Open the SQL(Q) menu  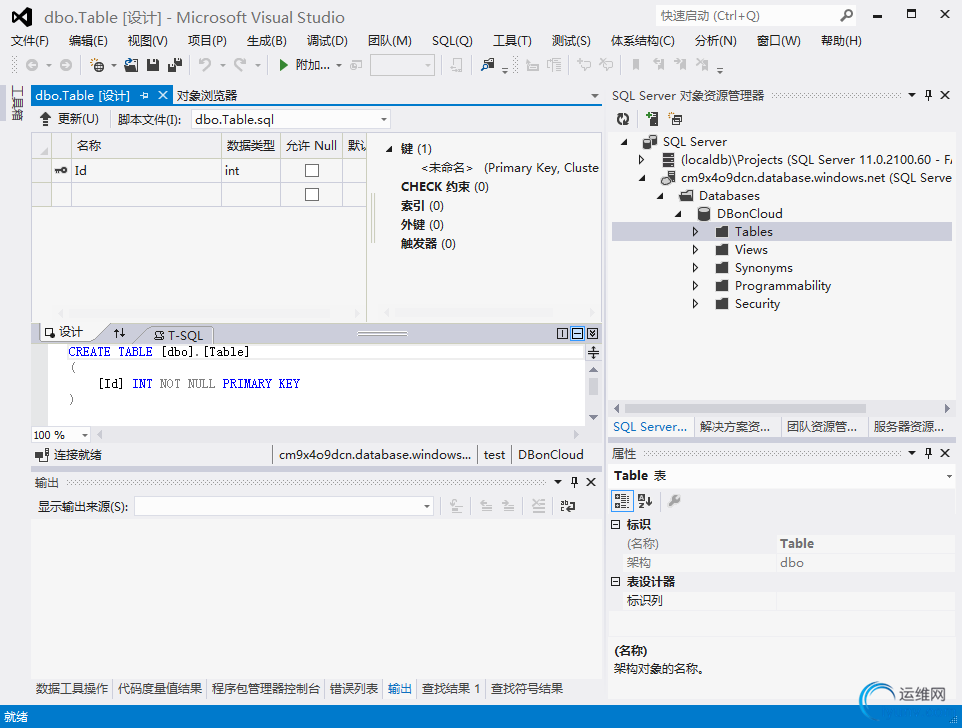452,40
